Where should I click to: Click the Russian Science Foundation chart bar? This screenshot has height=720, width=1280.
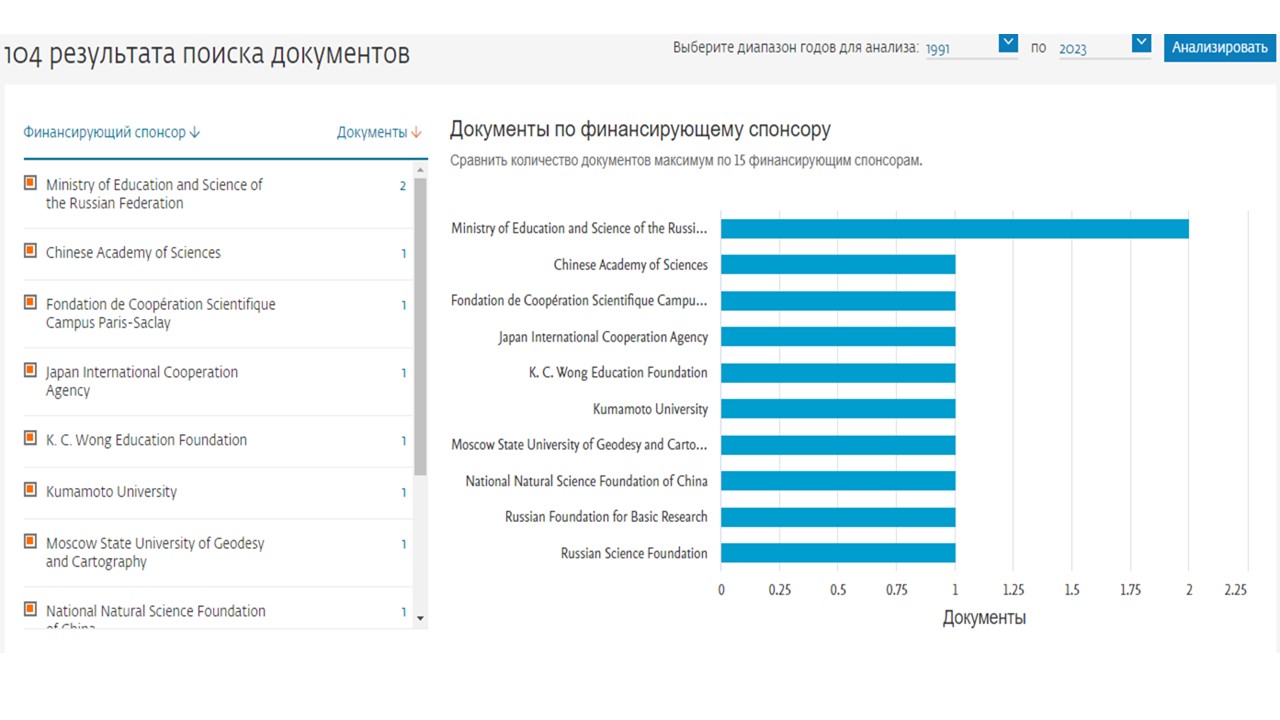(838, 553)
